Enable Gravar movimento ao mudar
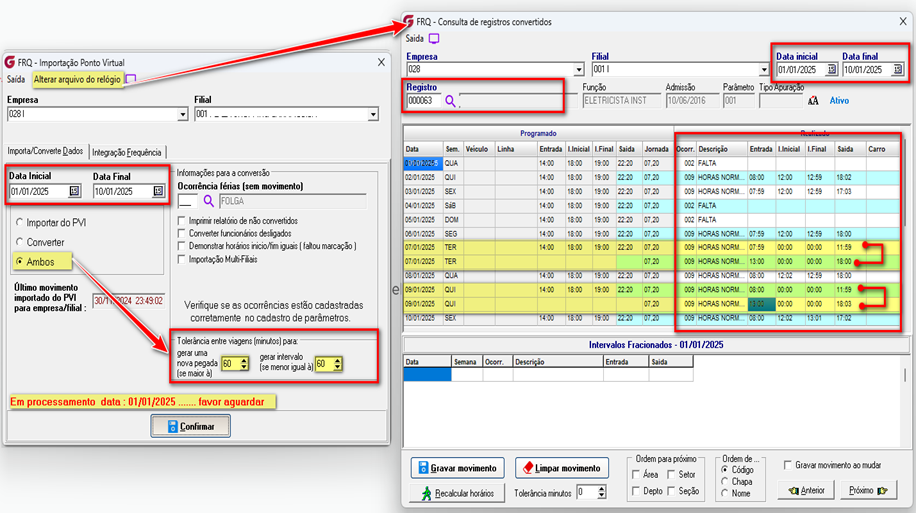Image resolution: width=916 pixels, height=513 pixels. click(x=788, y=465)
